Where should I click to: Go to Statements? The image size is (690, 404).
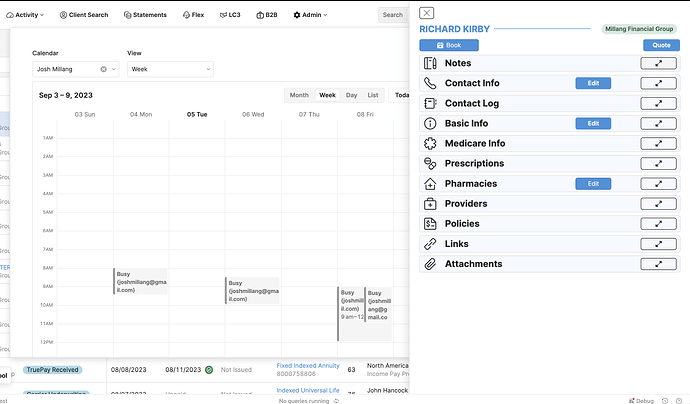(x=145, y=15)
